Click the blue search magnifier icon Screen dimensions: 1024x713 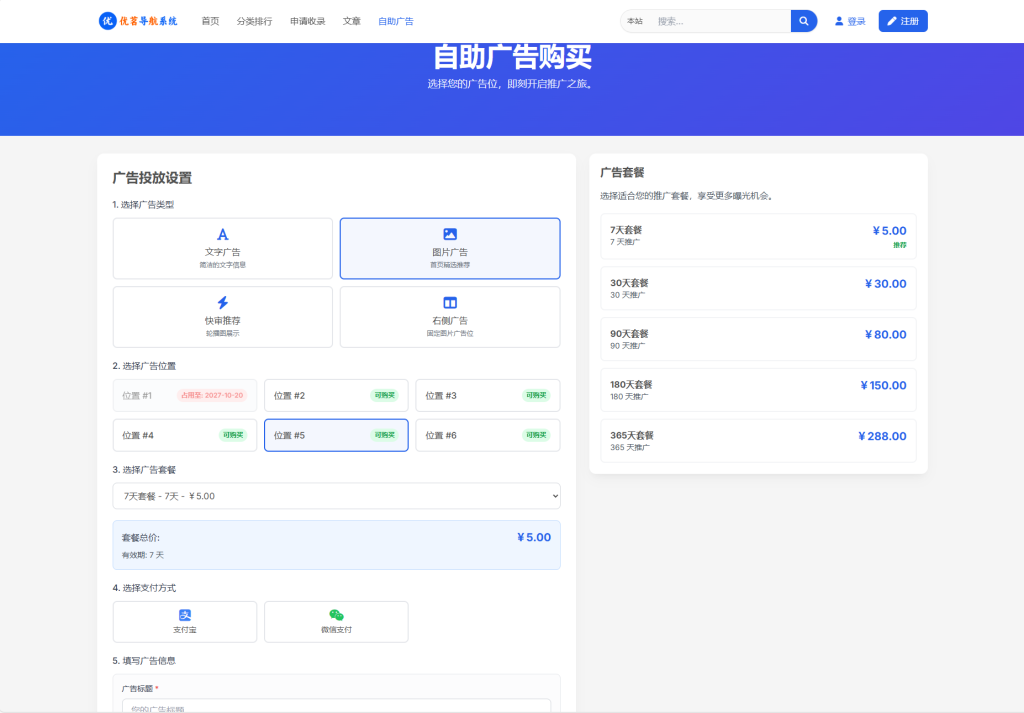pos(804,20)
